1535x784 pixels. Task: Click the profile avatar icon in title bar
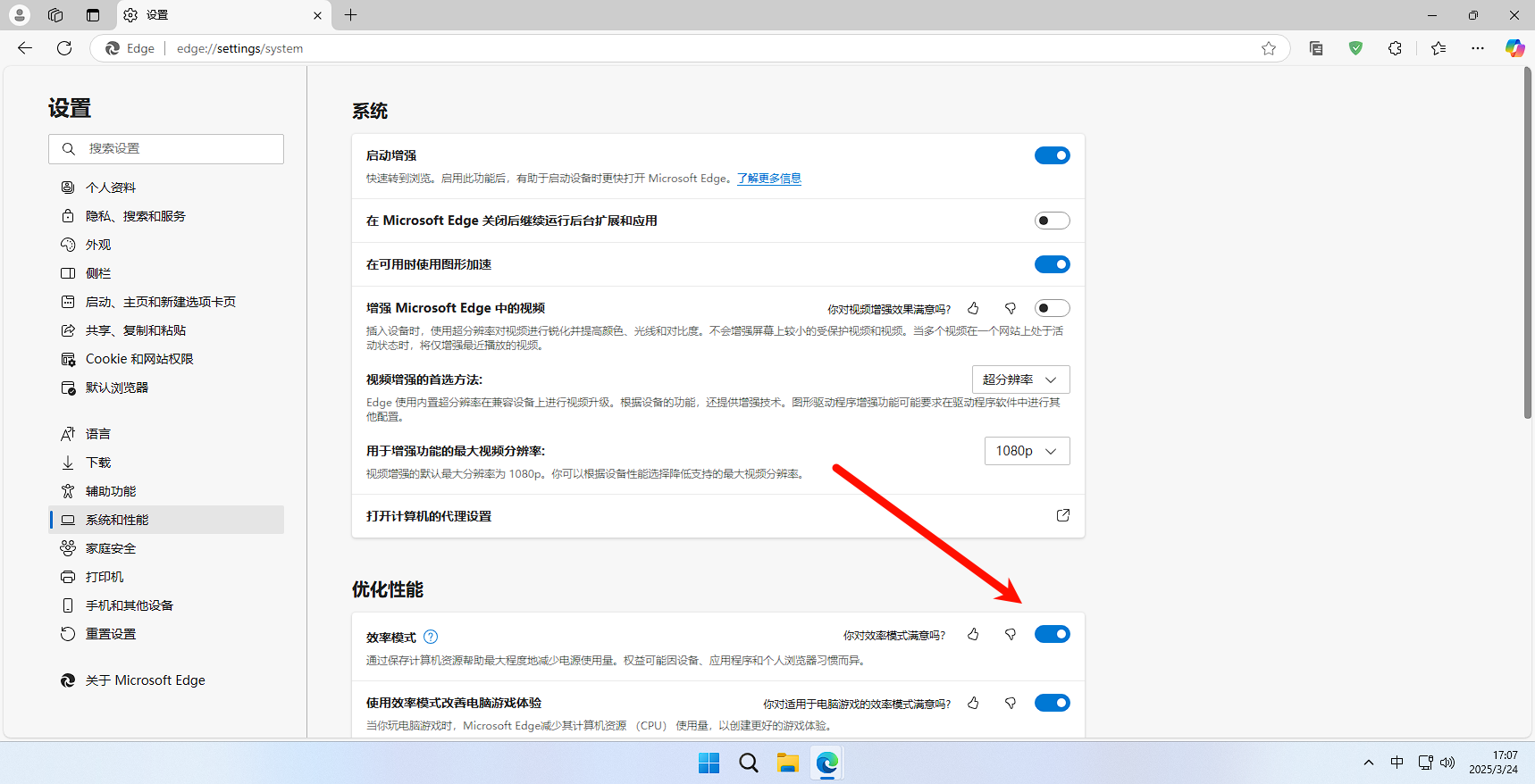coord(19,15)
